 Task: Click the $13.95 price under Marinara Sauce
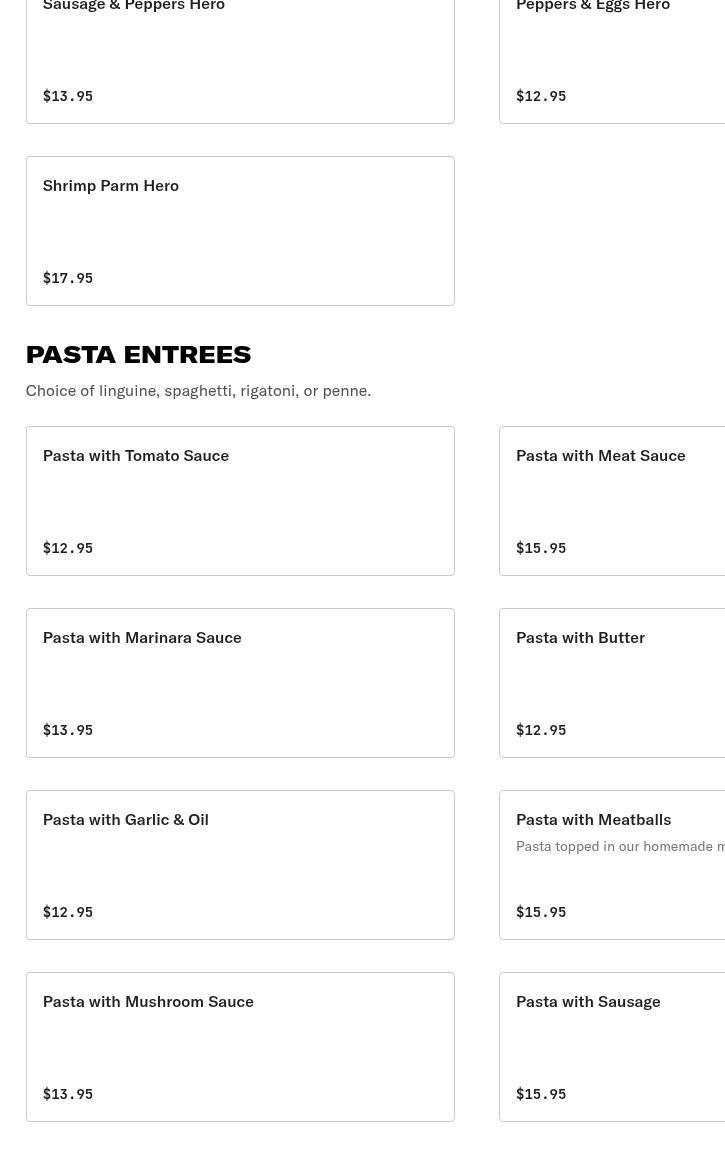[x=68, y=730]
